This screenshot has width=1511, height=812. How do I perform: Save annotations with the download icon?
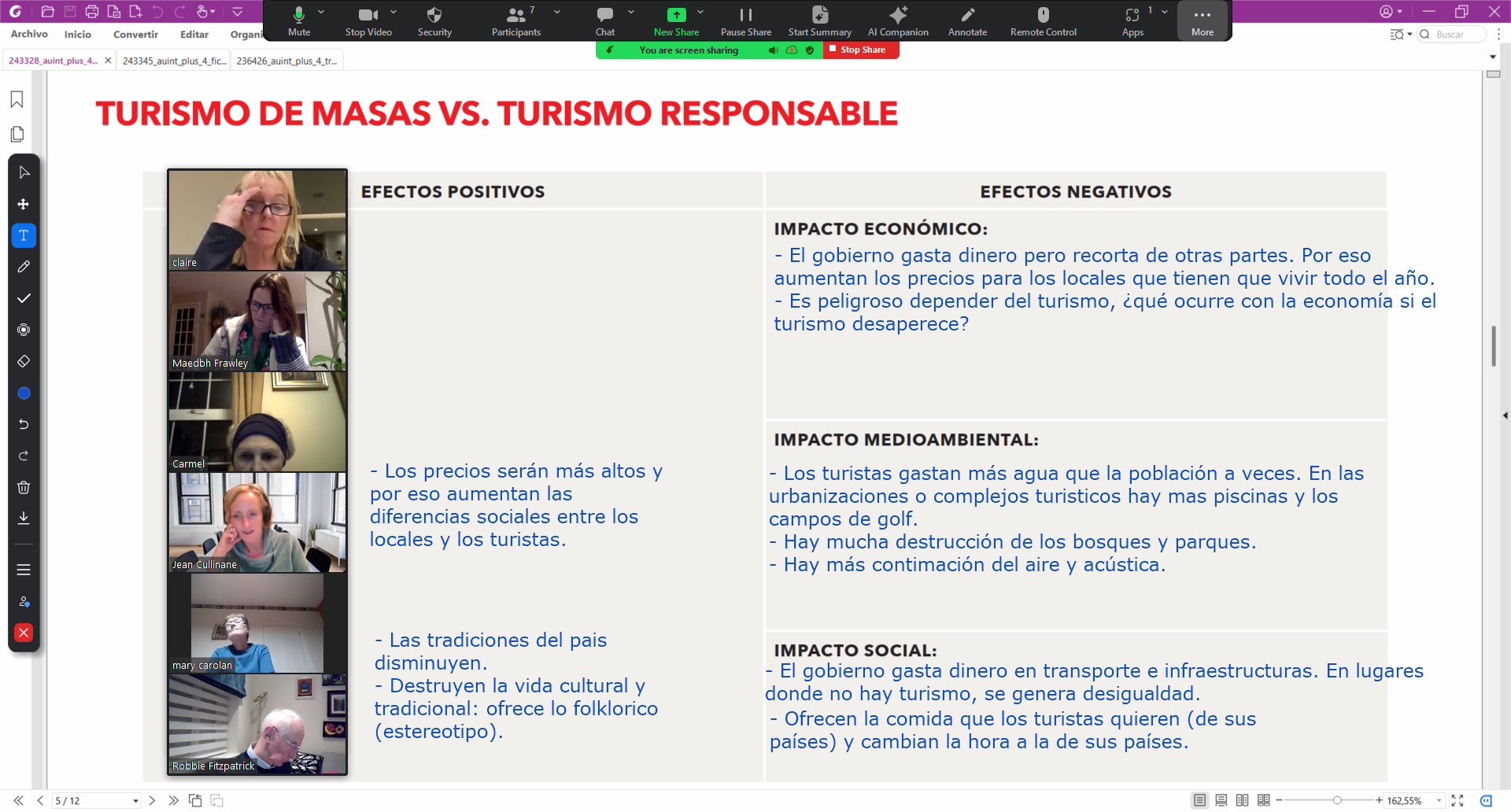coord(24,518)
